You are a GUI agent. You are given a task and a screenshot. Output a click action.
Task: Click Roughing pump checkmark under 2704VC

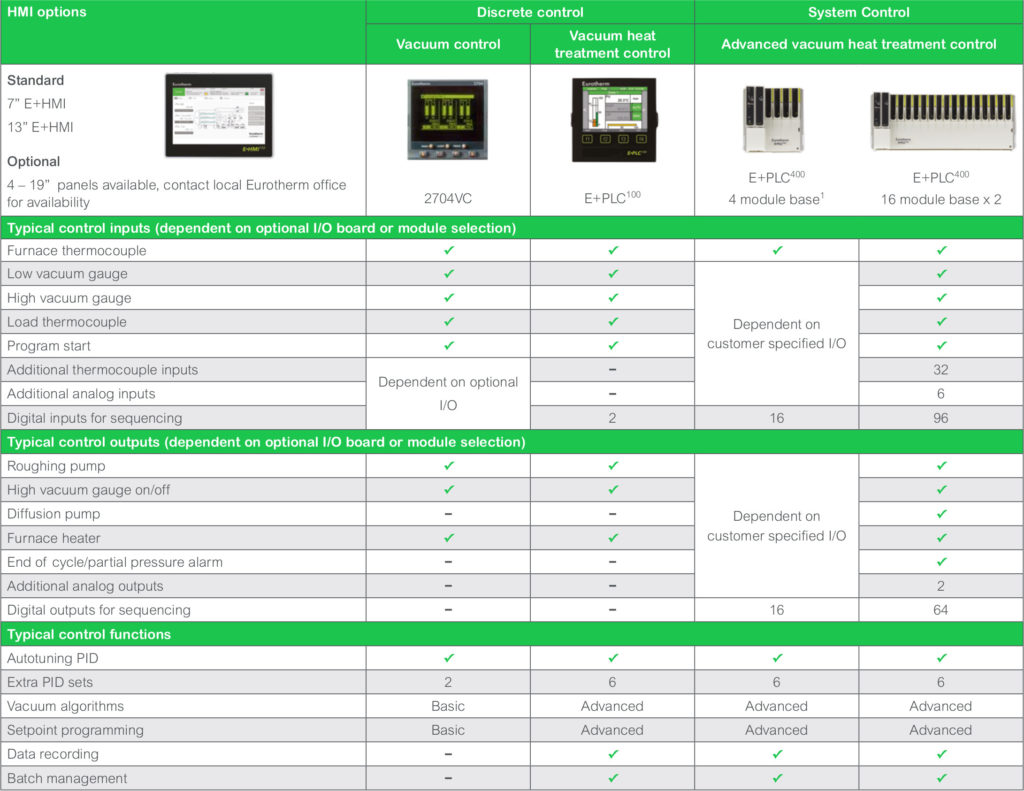(x=449, y=465)
